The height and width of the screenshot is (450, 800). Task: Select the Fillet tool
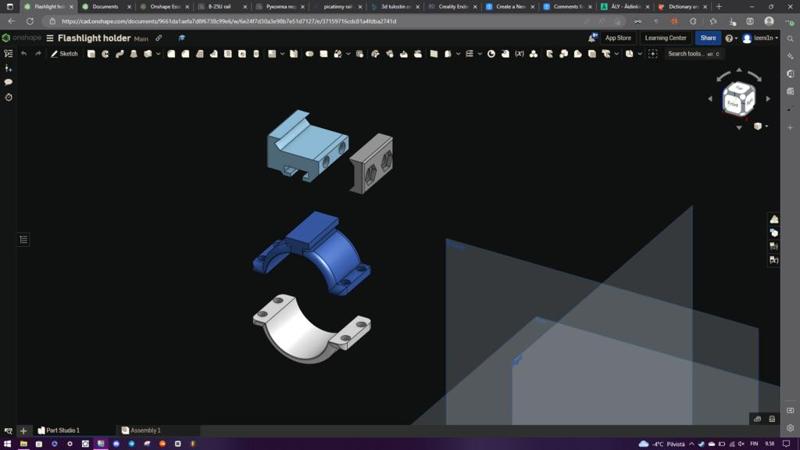(171, 54)
